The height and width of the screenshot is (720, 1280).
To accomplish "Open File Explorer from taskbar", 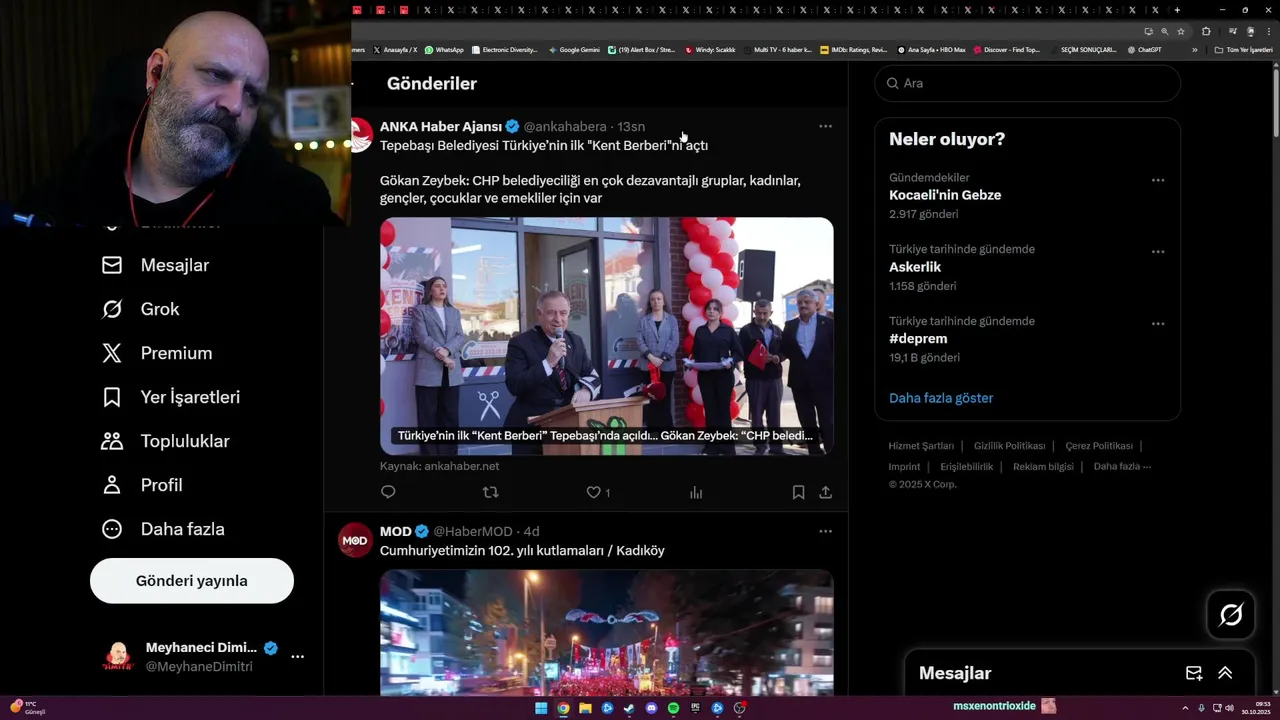I will 585,708.
